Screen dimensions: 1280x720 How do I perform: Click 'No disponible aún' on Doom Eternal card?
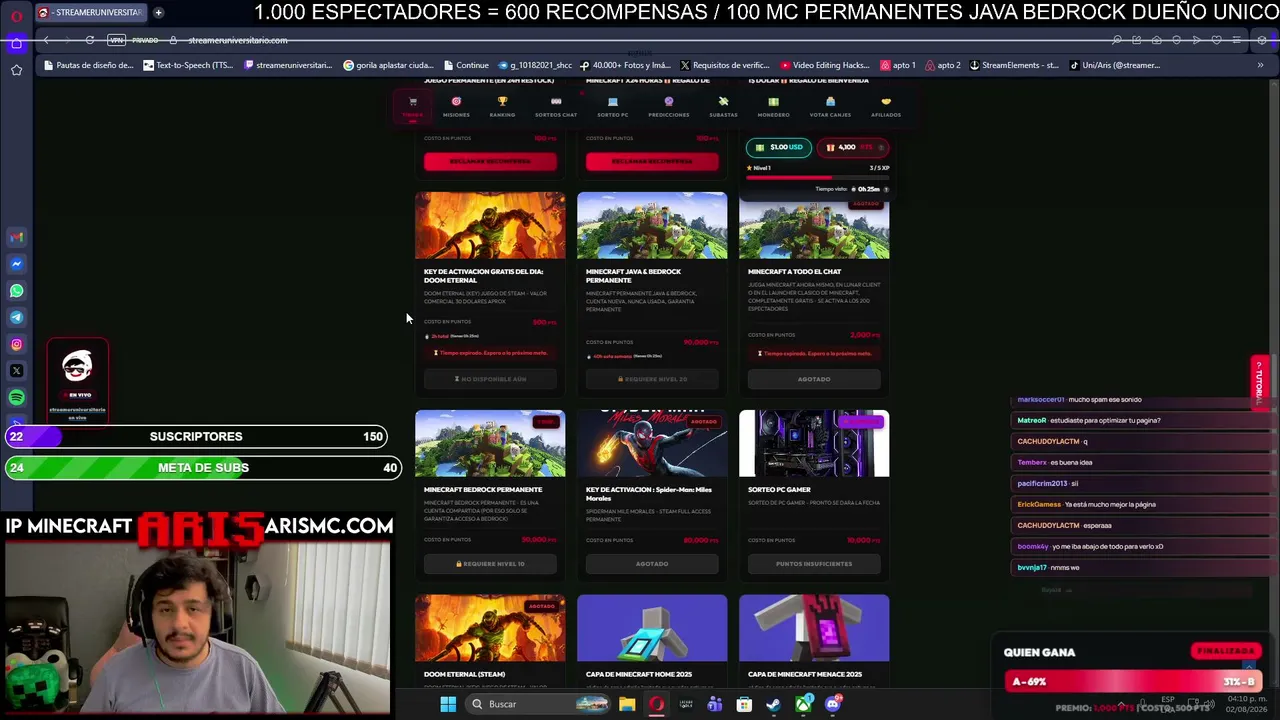[x=490, y=379]
